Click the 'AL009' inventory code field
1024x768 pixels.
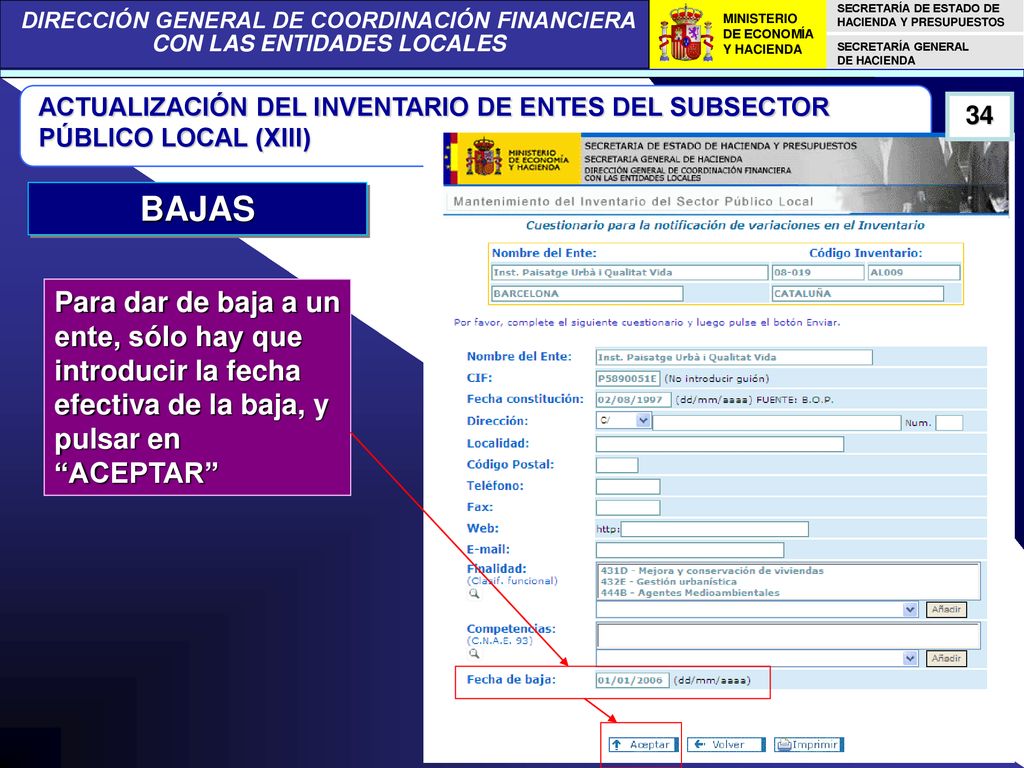(x=914, y=272)
